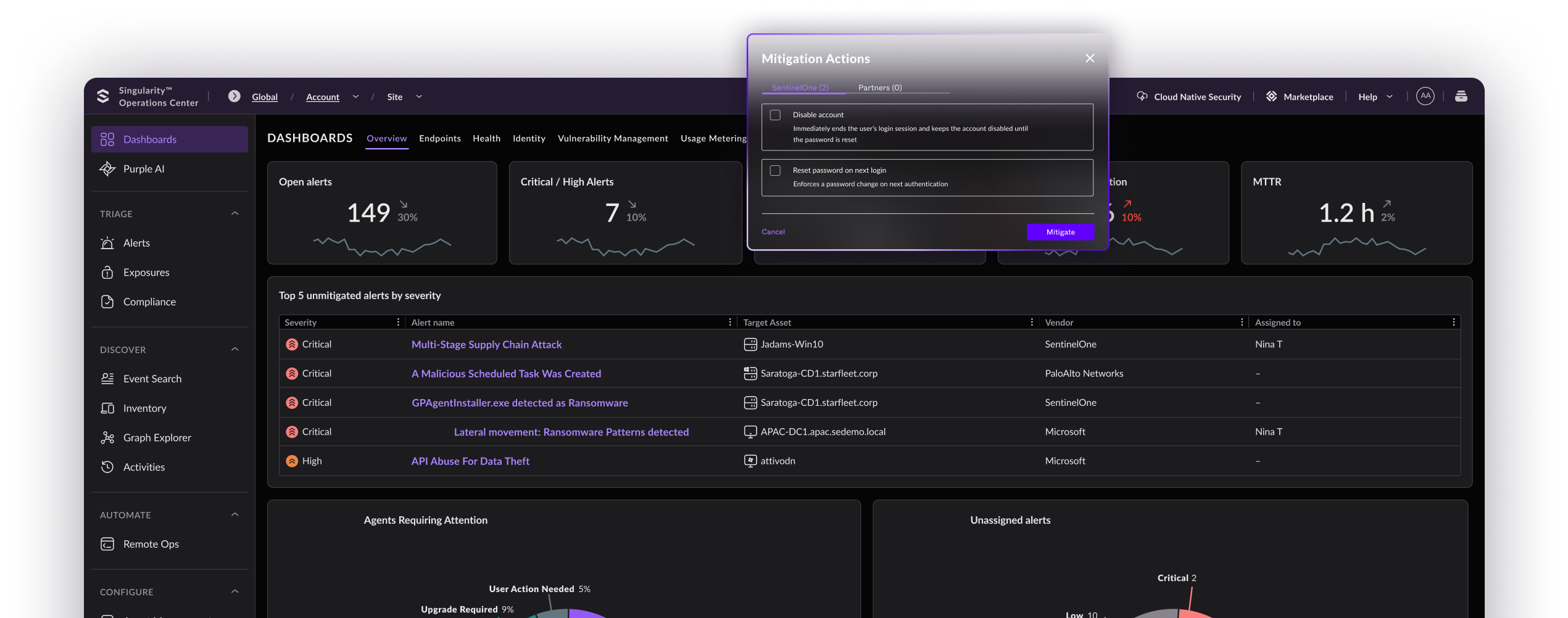Click Critical severity icon of Multi-Stage Supply Chain row
This screenshot has height=618, width=1568.
click(x=292, y=344)
